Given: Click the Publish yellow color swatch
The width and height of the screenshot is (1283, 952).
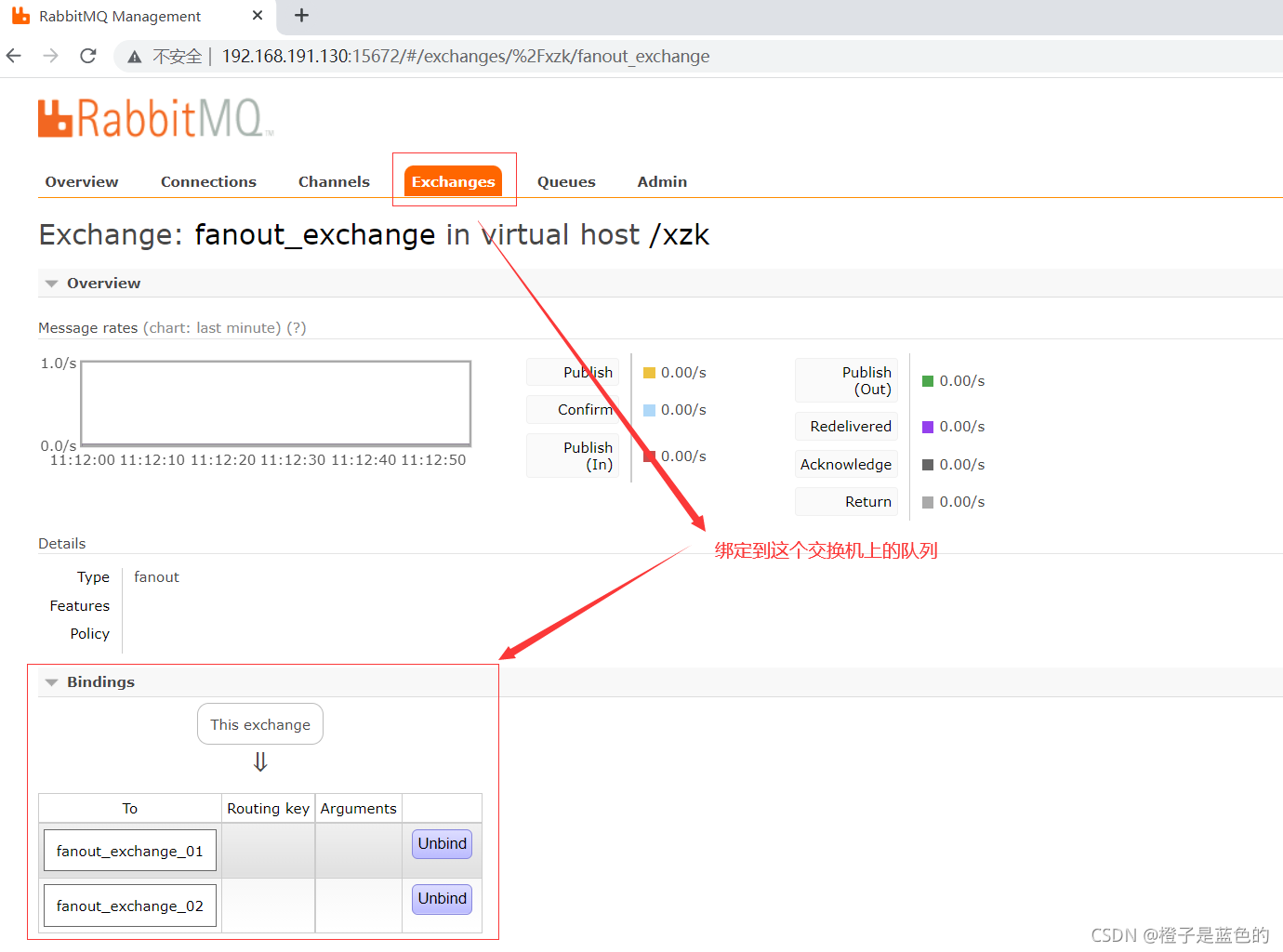Looking at the screenshot, I should pos(650,373).
